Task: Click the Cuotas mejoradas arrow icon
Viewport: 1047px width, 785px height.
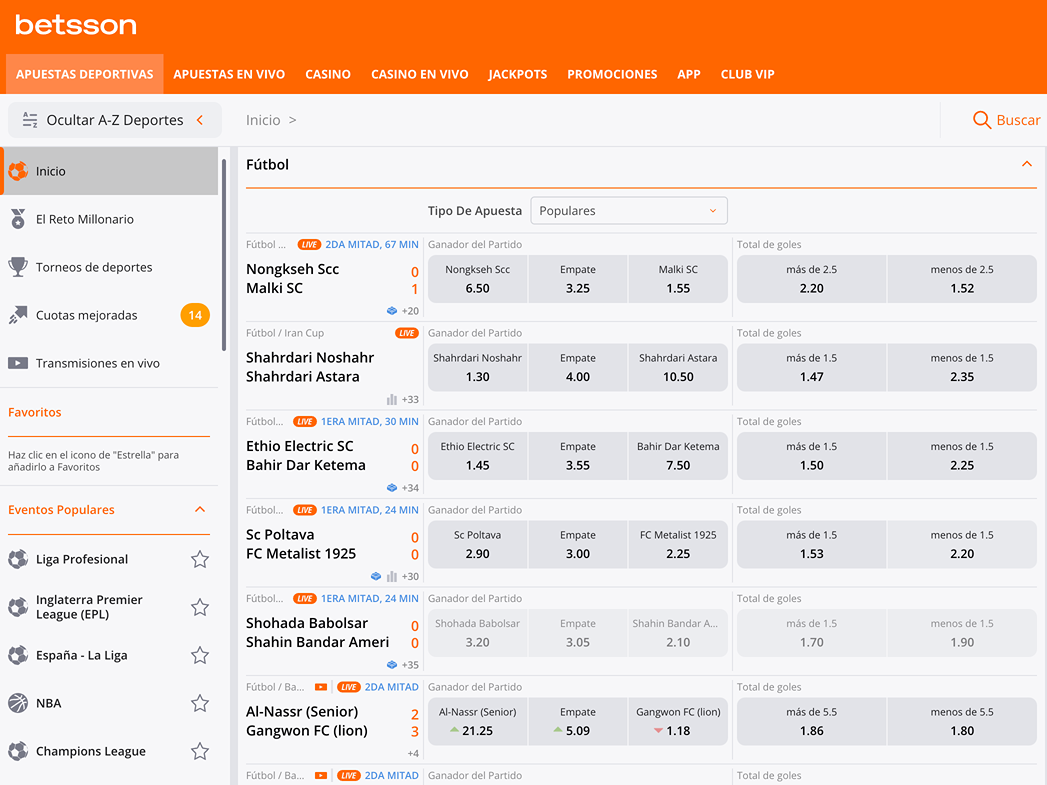Action: tap(18, 315)
